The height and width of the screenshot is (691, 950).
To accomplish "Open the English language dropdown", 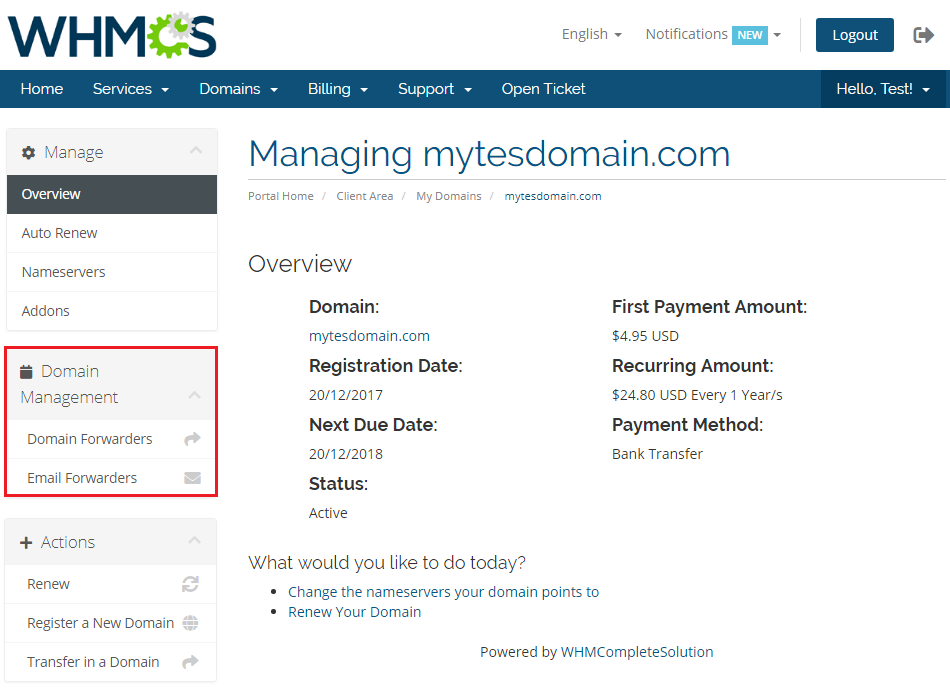I will pyautogui.click(x=591, y=35).
